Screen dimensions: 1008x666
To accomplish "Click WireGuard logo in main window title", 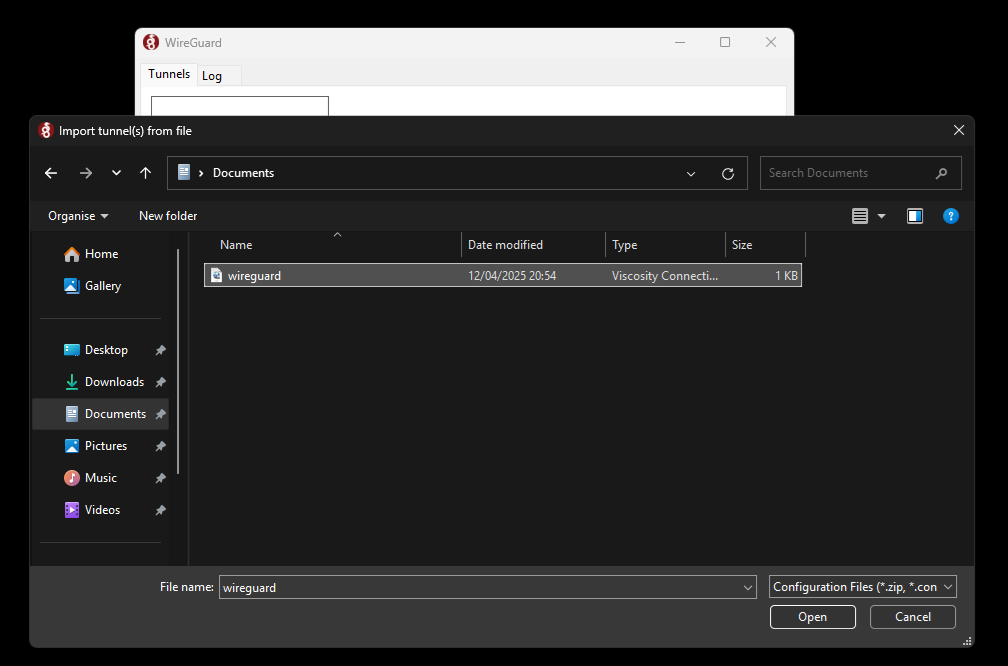I will click(x=150, y=42).
